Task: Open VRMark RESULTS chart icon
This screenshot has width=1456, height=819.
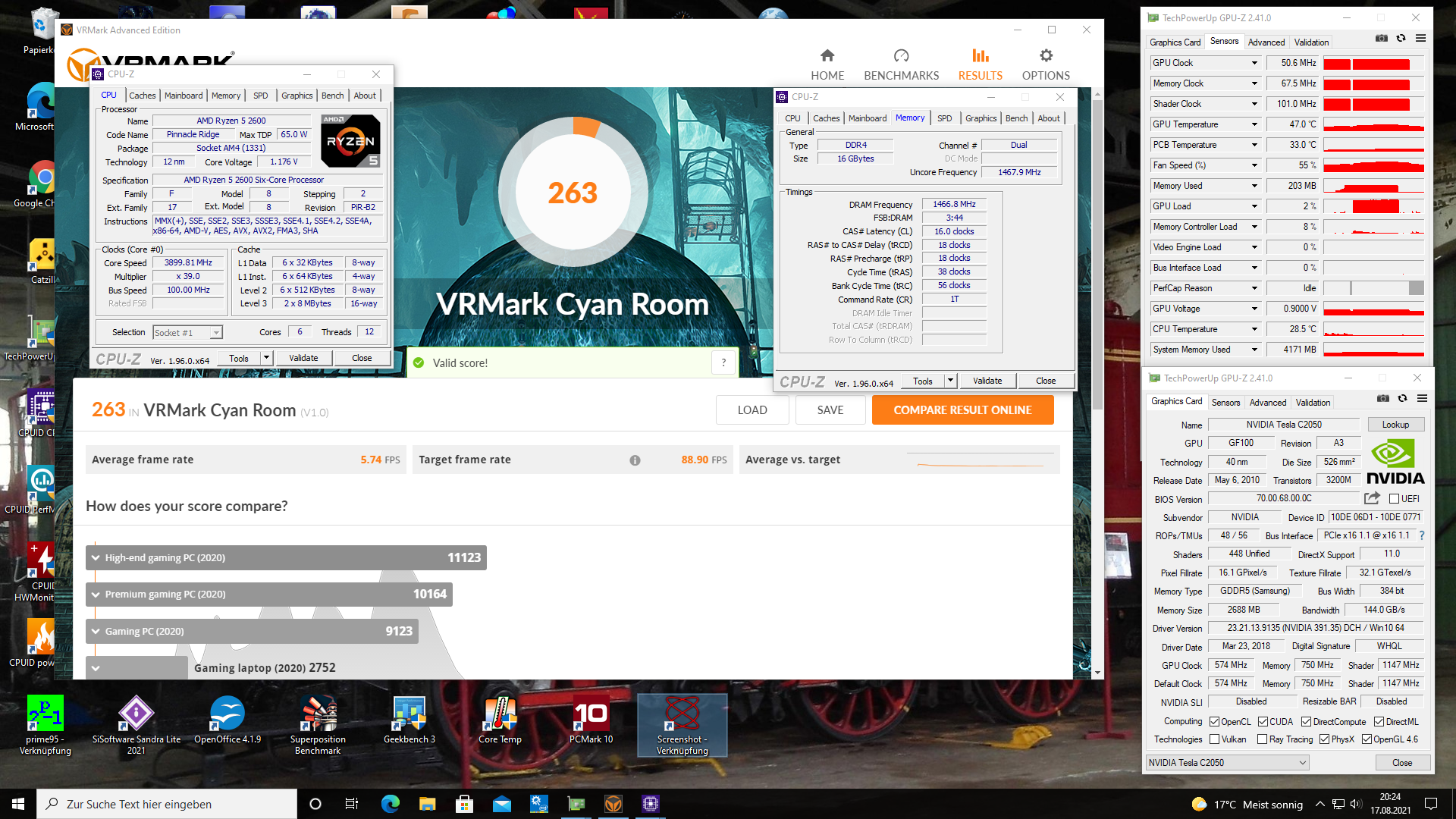Action: pyautogui.click(x=981, y=55)
